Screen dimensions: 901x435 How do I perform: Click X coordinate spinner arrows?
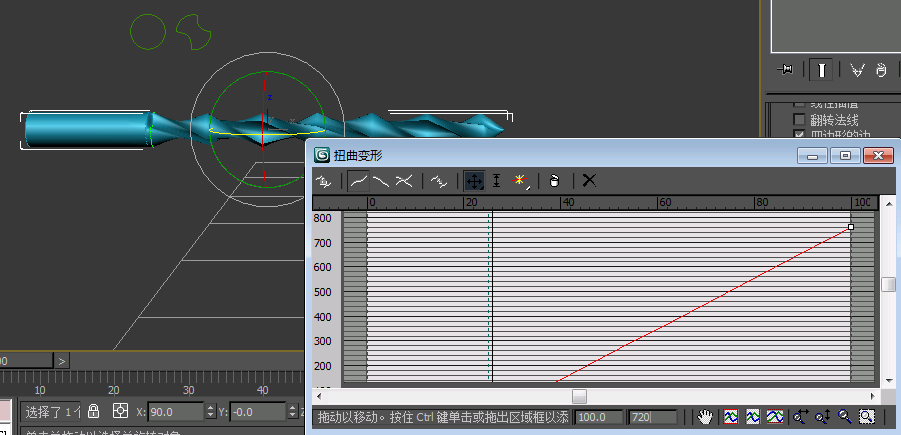click(x=210, y=411)
